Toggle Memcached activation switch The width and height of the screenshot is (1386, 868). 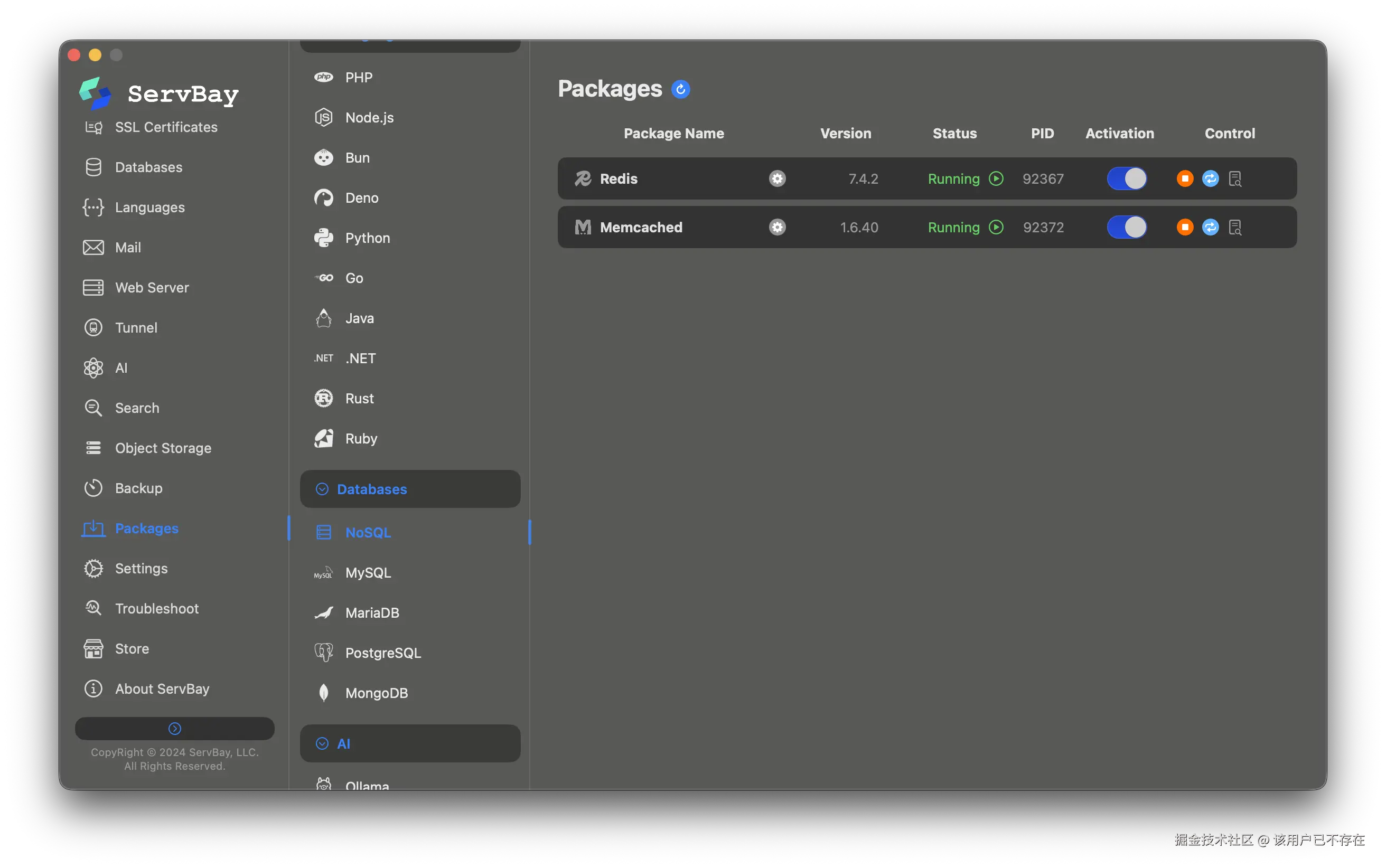pyautogui.click(x=1127, y=228)
